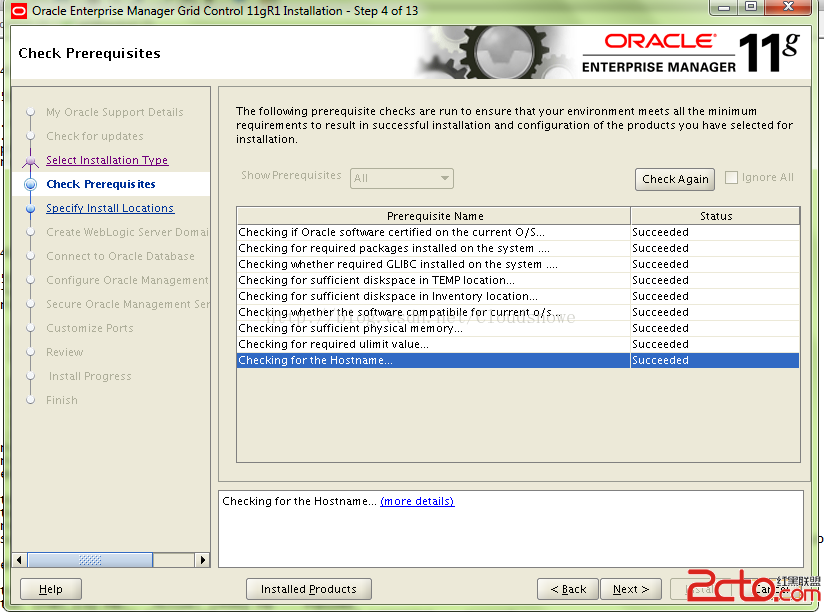
Task: Maximize the installer window
Action: (x=751, y=7)
